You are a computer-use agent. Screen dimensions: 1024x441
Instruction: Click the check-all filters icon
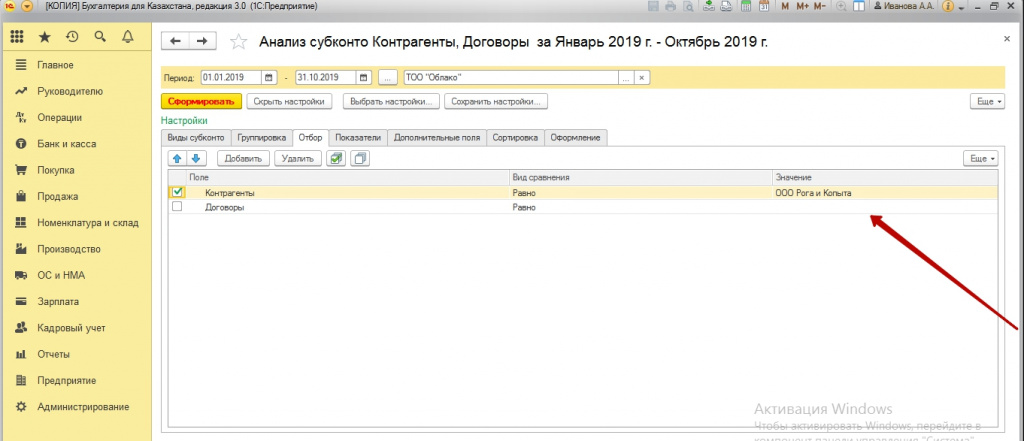pos(337,158)
